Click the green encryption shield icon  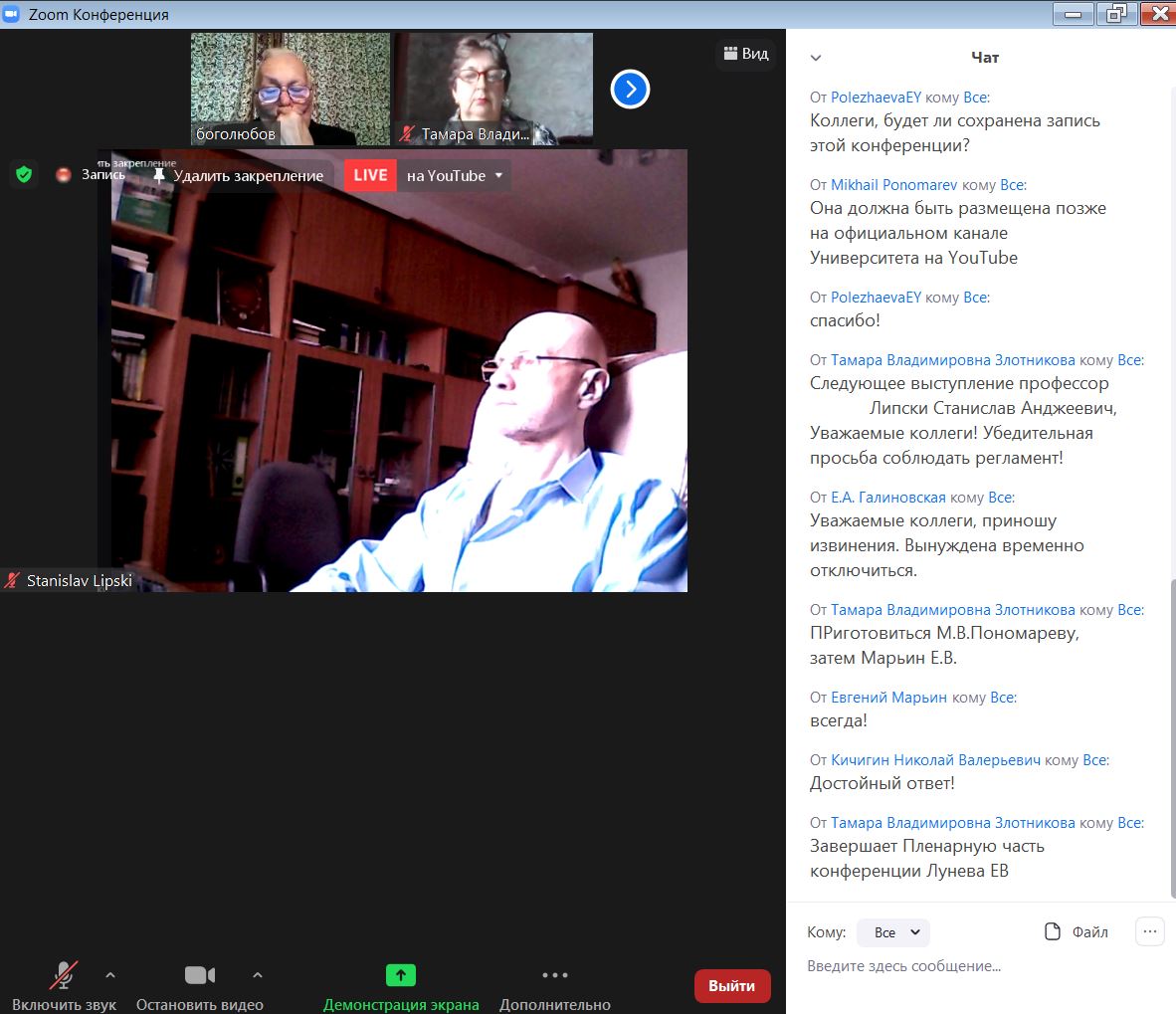tap(24, 175)
